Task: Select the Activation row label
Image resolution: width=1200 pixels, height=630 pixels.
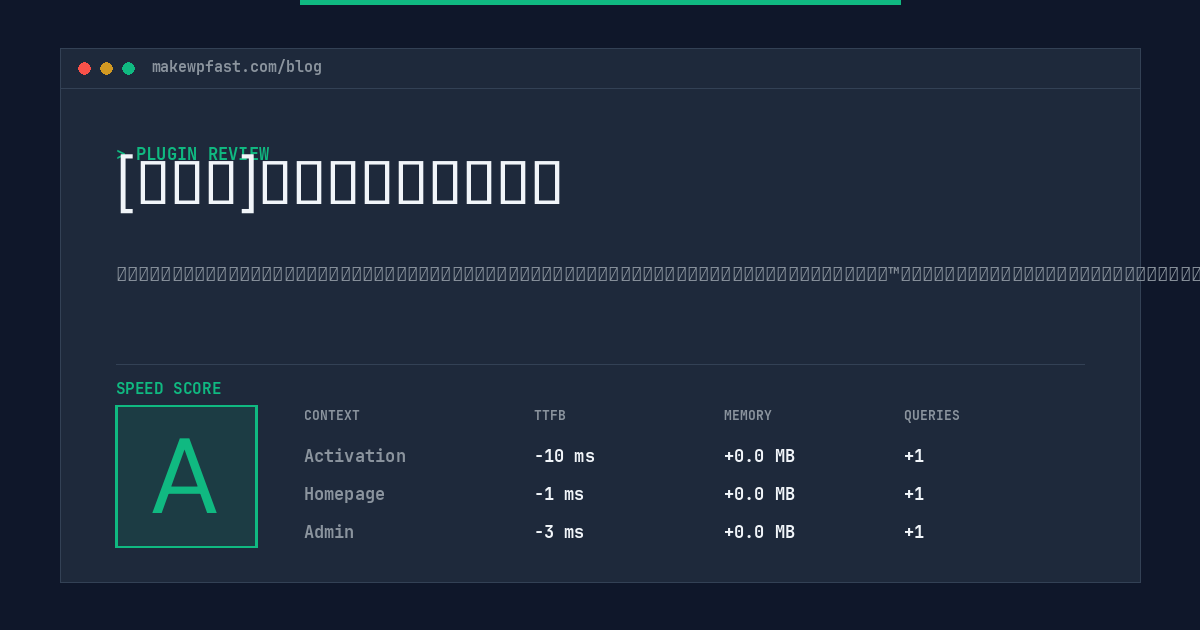Action: 355,456
